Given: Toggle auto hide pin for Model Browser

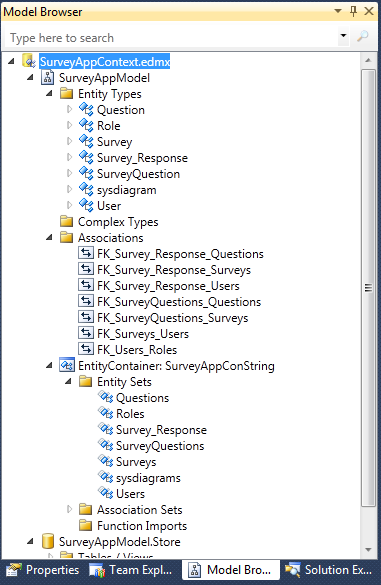Looking at the screenshot, I should coord(353,11).
